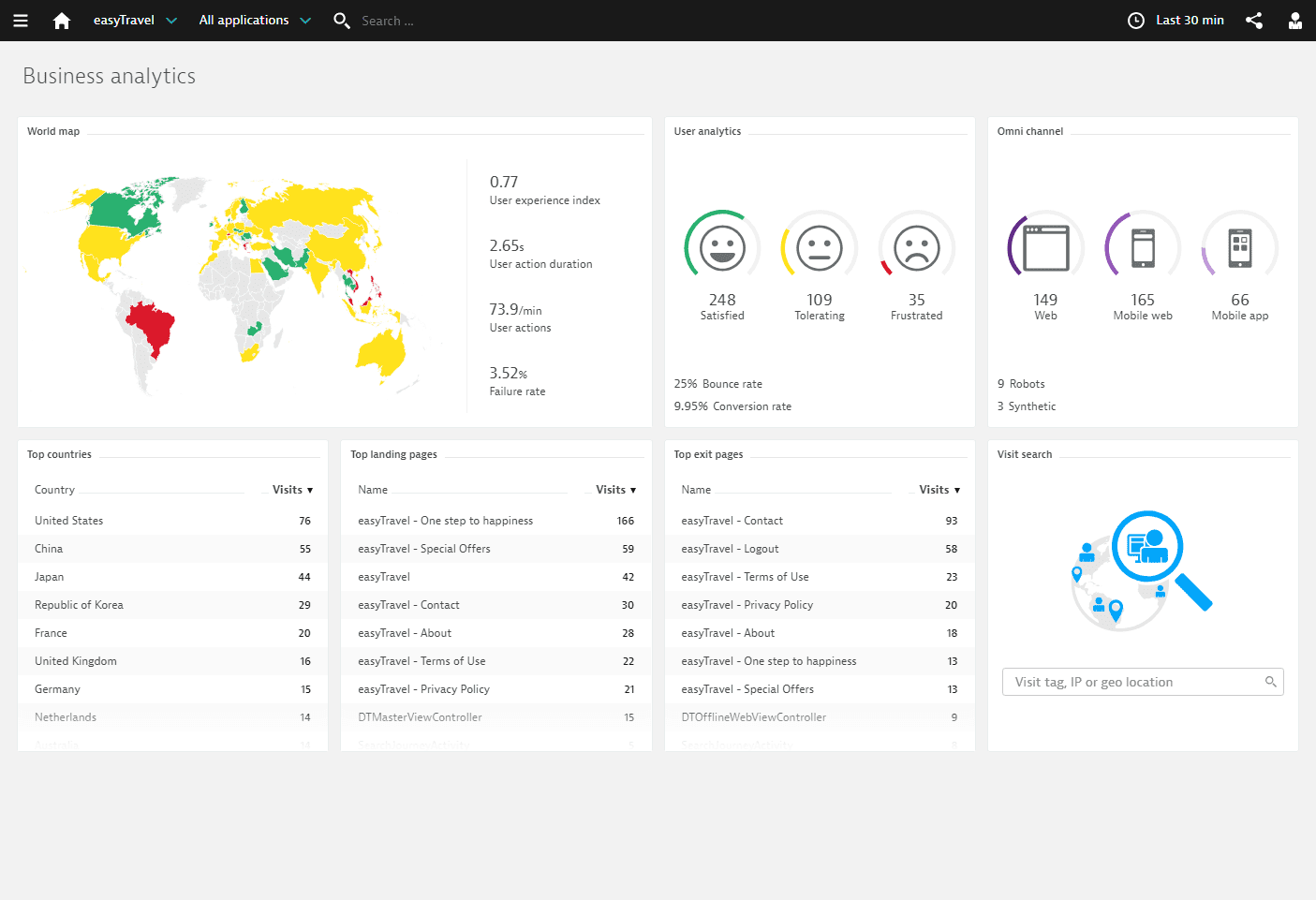Open landing page 'DTMasterViewController'
The width and height of the screenshot is (1316, 900).
pos(420,717)
